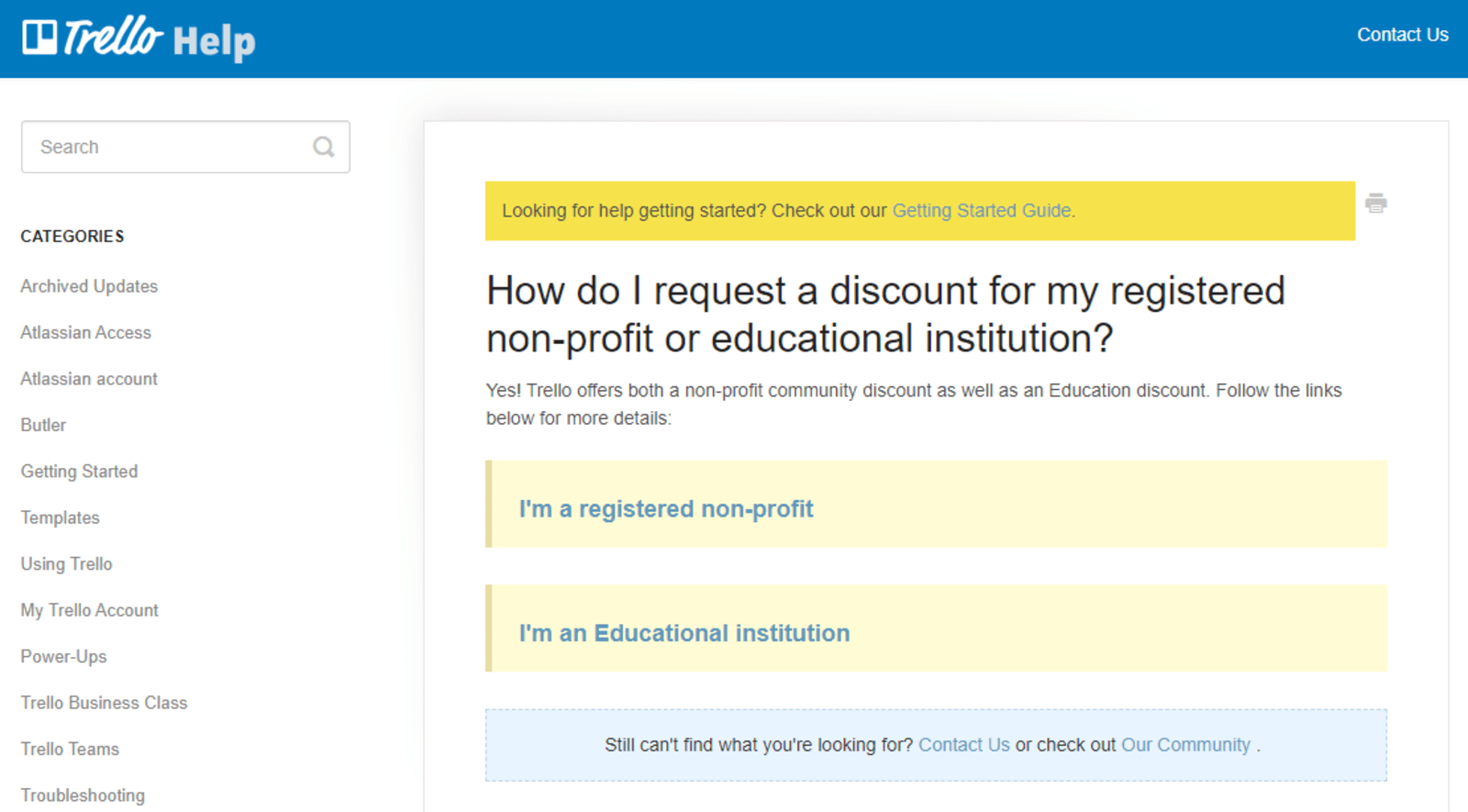Open the Getting Started category
The image size is (1468, 812).
tap(79, 471)
